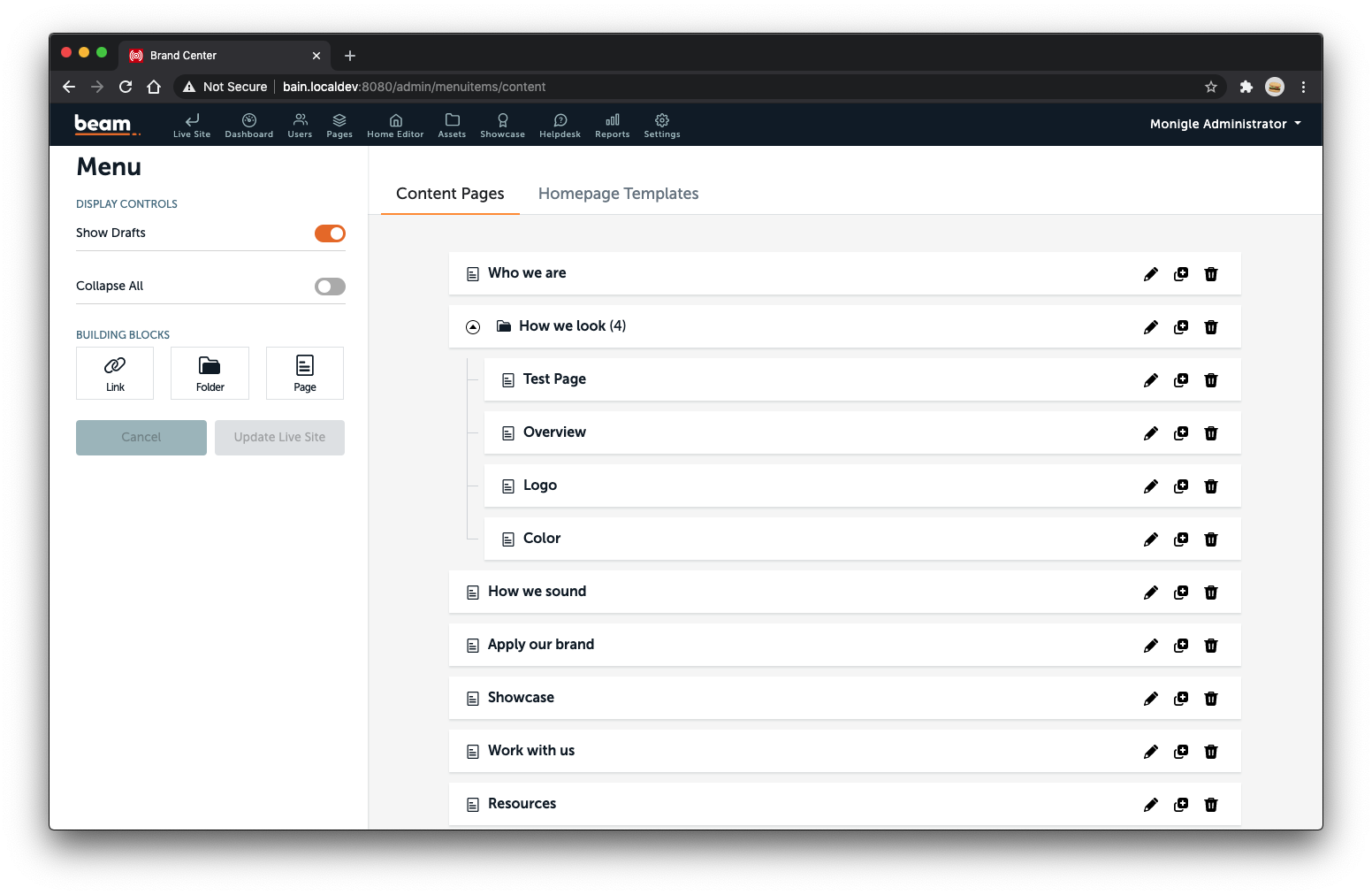Click the Update Live Site button

click(279, 438)
